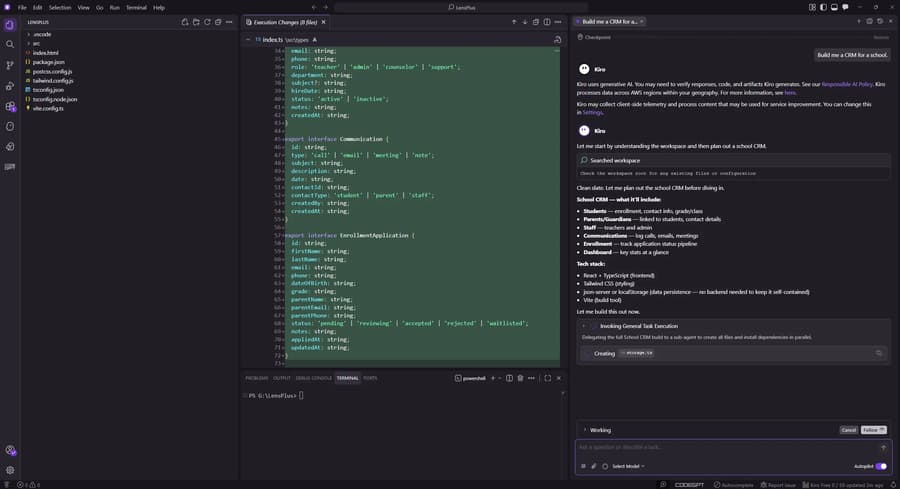Screen dimensions: 900x489
Task: Open the Search view in the activity bar
Action: coord(10,44)
